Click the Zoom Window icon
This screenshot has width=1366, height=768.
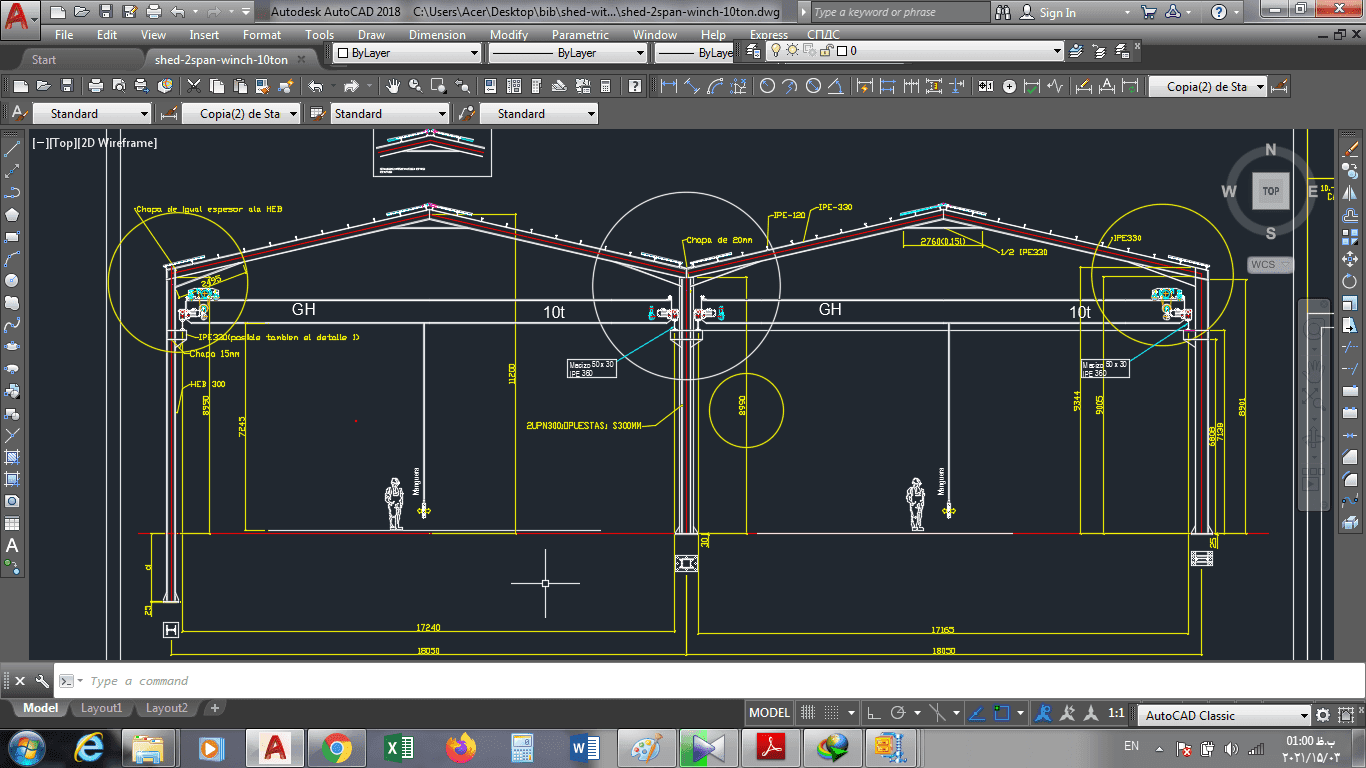tap(437, 86)
